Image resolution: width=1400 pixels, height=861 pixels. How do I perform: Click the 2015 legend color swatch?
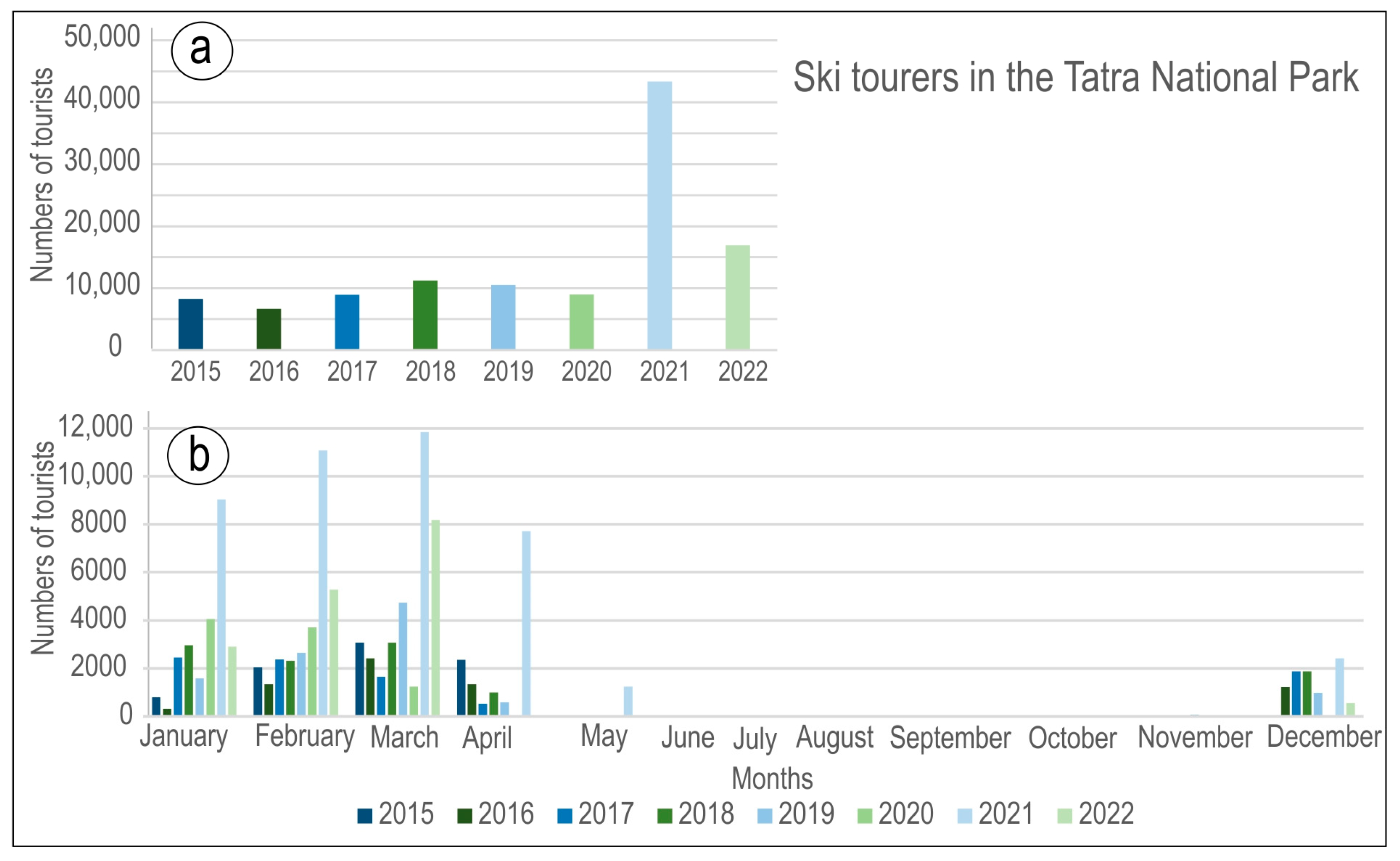coord(365,815)
